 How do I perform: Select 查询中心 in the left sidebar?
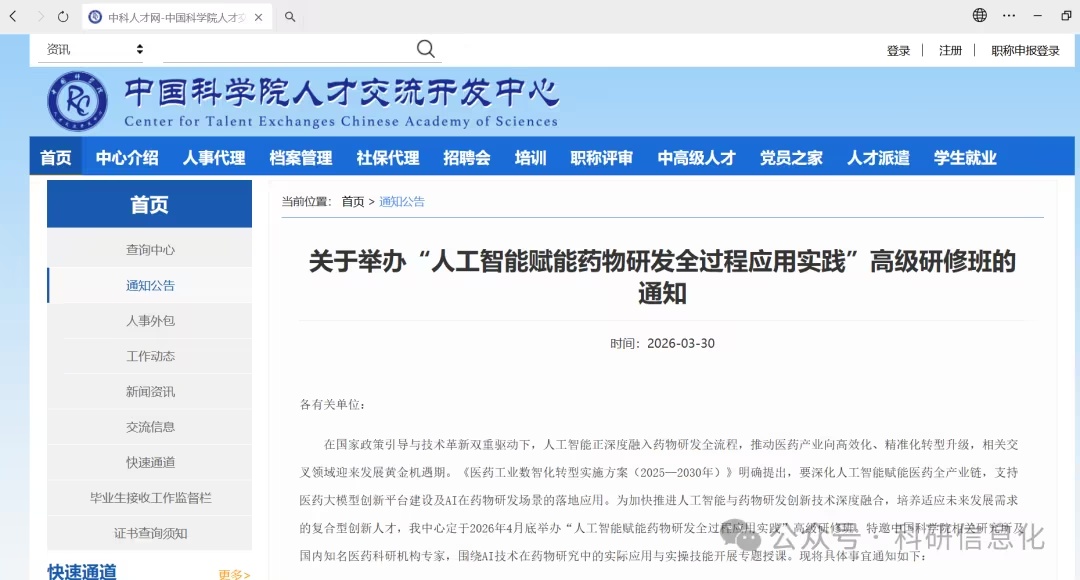pyautogui.click(x=150, y=249)
